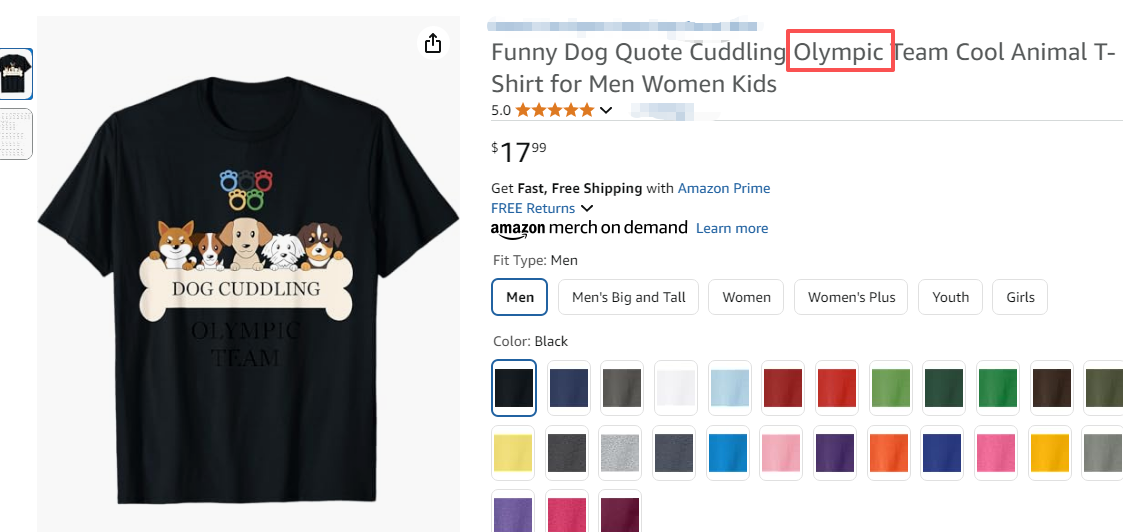Open the second product thumbnail

pos(17,134)
